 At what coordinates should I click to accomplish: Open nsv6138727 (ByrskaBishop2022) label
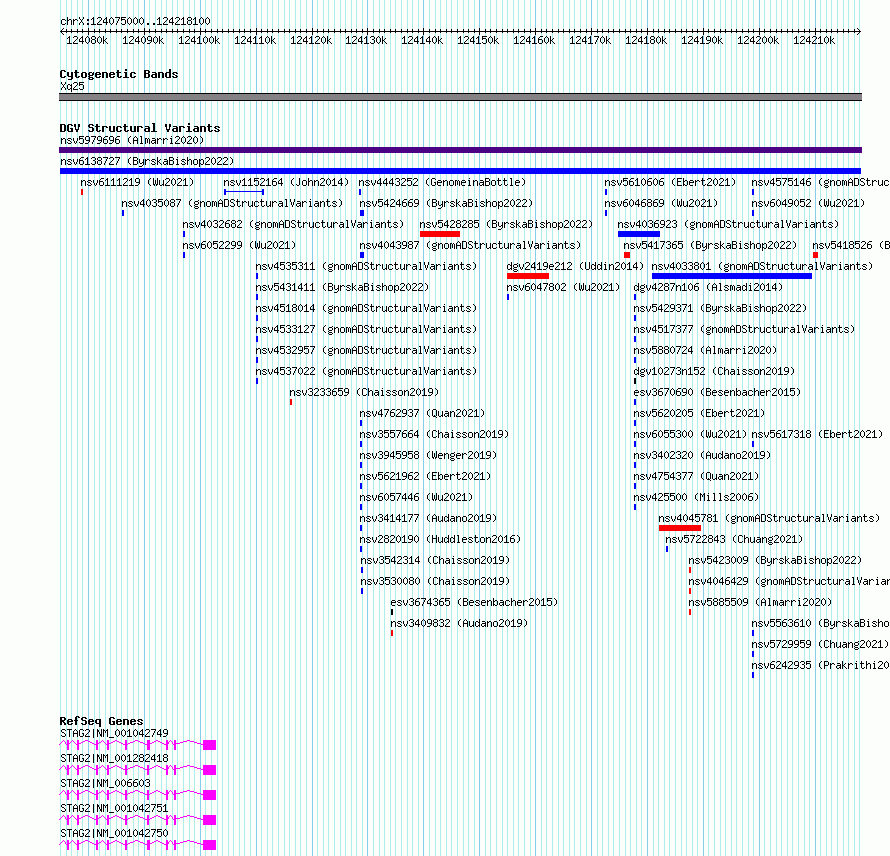[147, 161]
